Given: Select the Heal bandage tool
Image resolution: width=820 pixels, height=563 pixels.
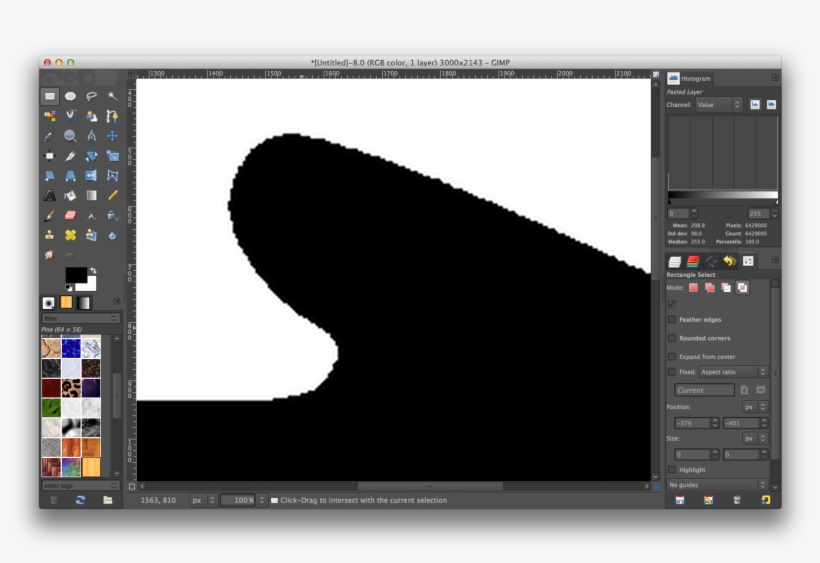Looking at the screenshot, I should (x=70, y=235).
